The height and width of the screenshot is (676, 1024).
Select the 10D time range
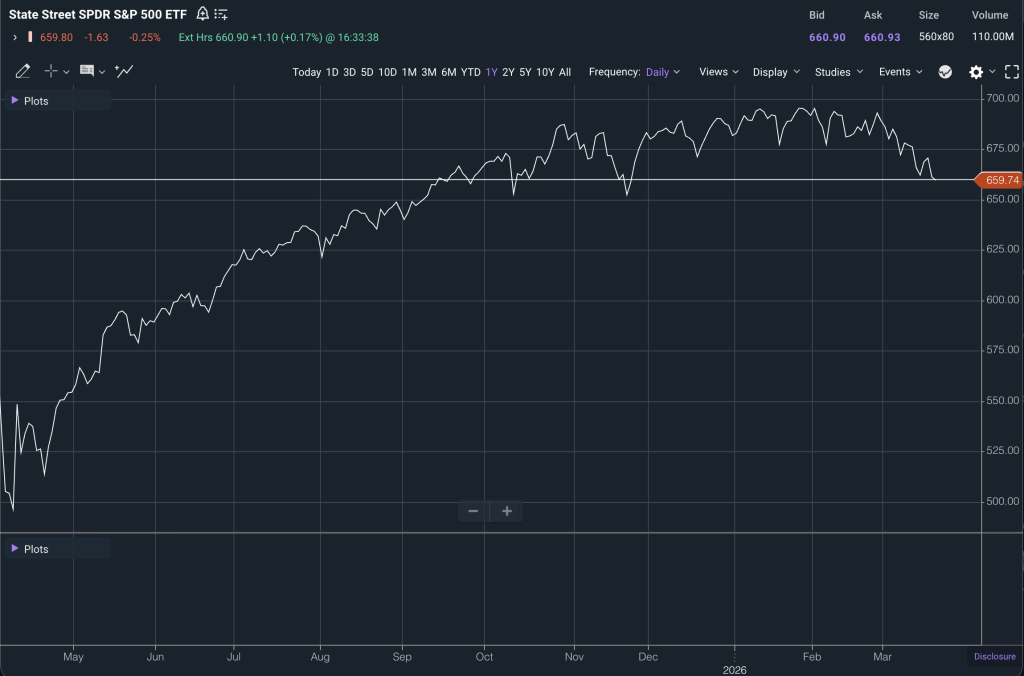click(x=387, y=72)
